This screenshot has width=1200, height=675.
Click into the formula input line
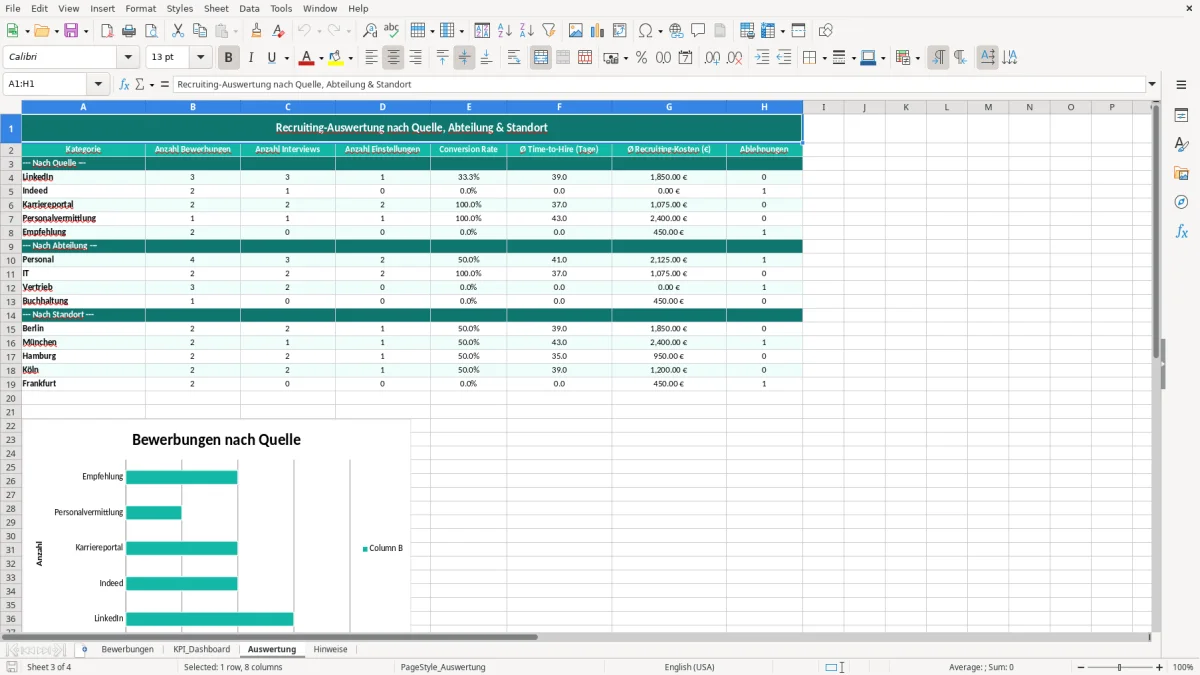click(x=660, y=85)
